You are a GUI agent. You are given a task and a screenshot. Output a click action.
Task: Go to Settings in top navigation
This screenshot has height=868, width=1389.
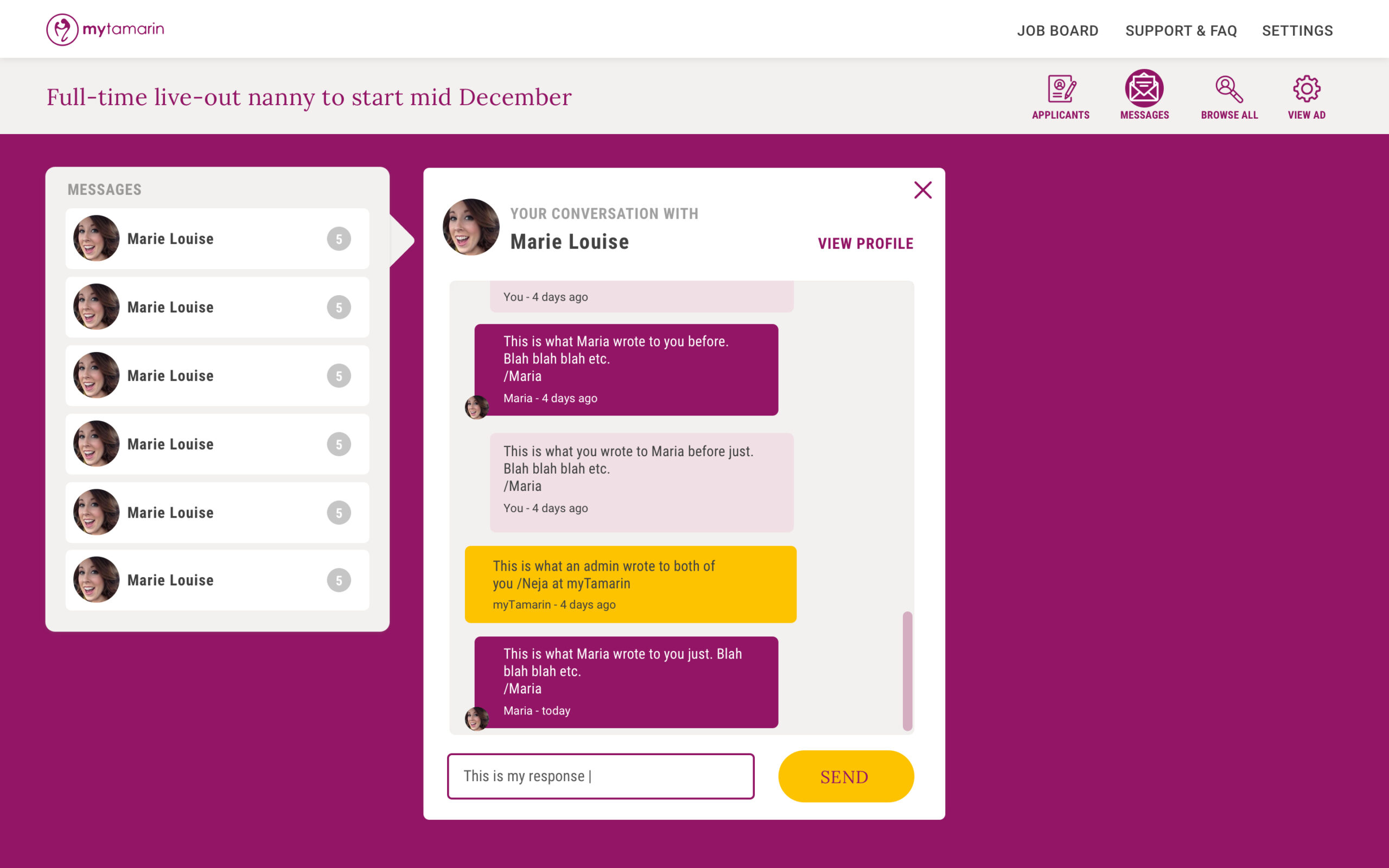point(1297,31)
